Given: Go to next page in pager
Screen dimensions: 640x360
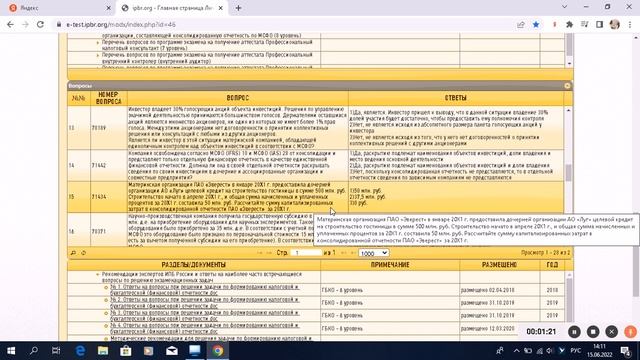Looking at the screenshot, I should (344, 253).
